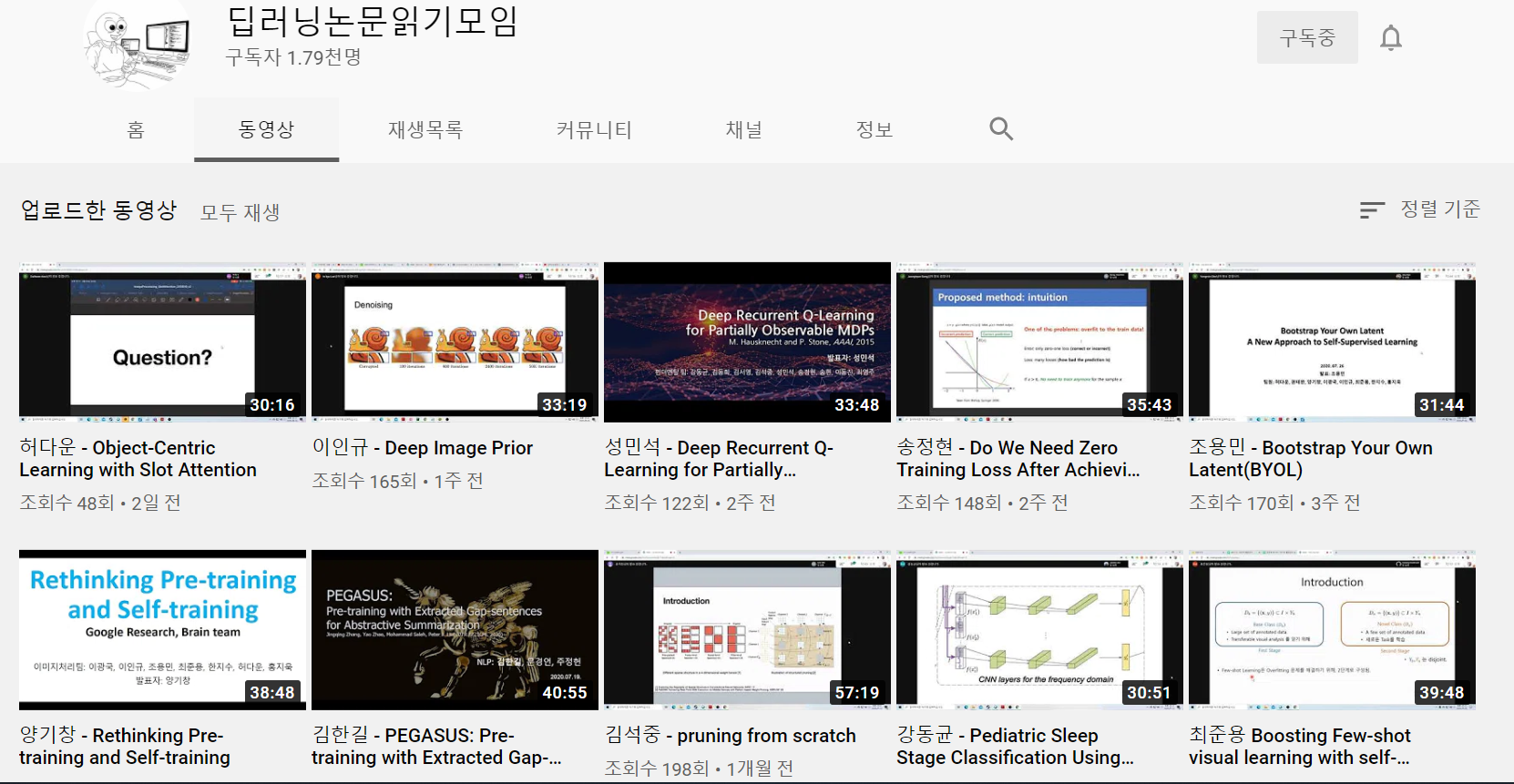Click title 이인규 - Deep Image Prior

pyautogui.click(x=423, y=447)
